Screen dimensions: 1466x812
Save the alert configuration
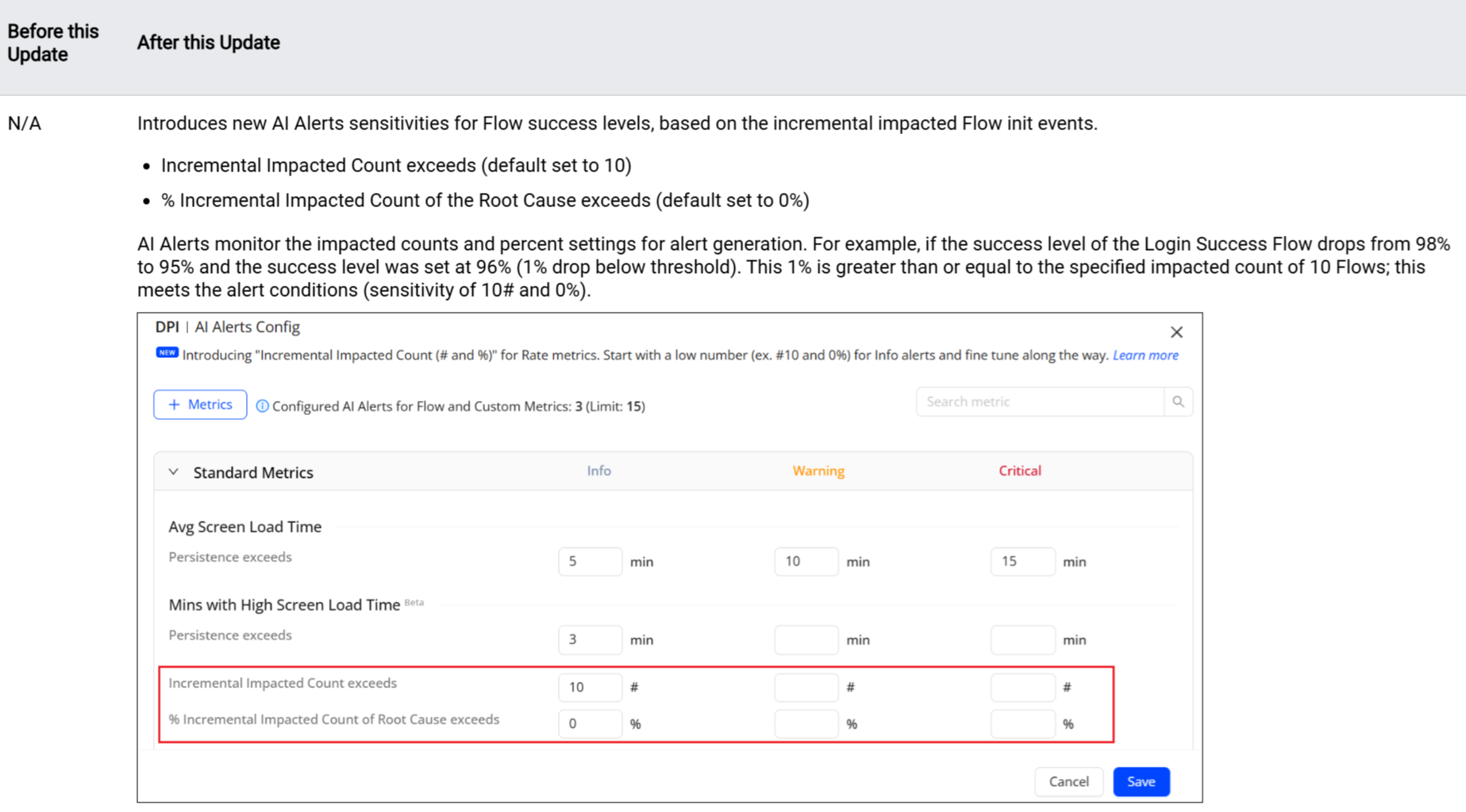click(x=1141, y=782)
